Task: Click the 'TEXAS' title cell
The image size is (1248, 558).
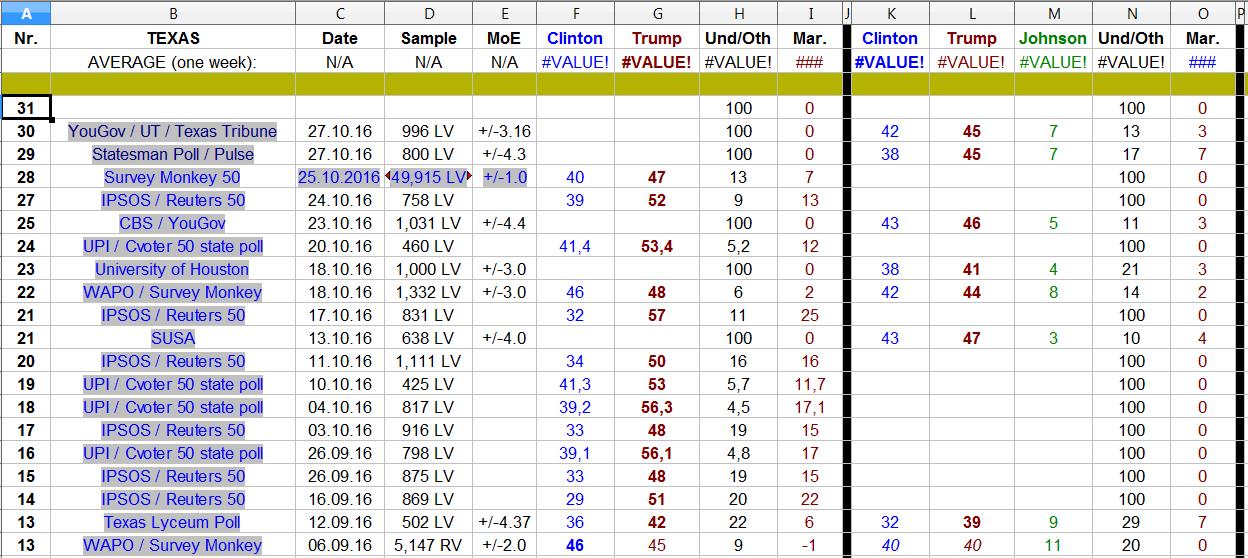Action: tap(173, 38)
